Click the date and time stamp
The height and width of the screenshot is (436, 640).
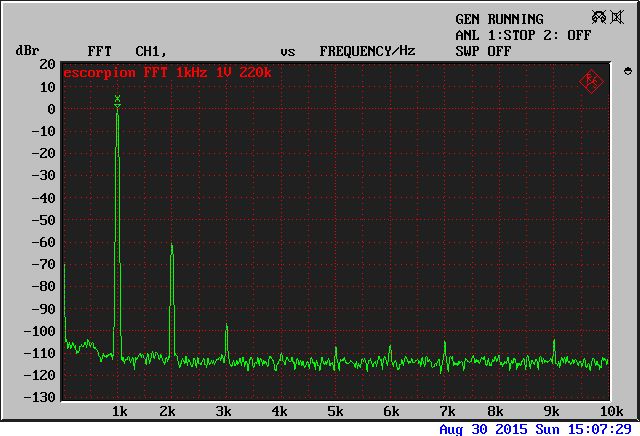(535, 428)
